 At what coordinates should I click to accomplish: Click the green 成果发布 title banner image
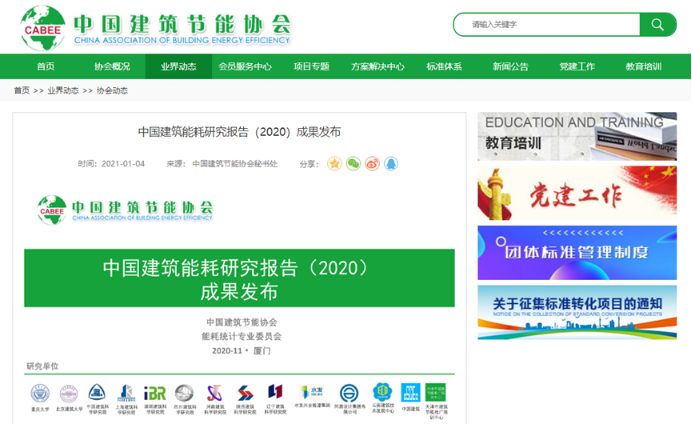[x=239, y=278]
